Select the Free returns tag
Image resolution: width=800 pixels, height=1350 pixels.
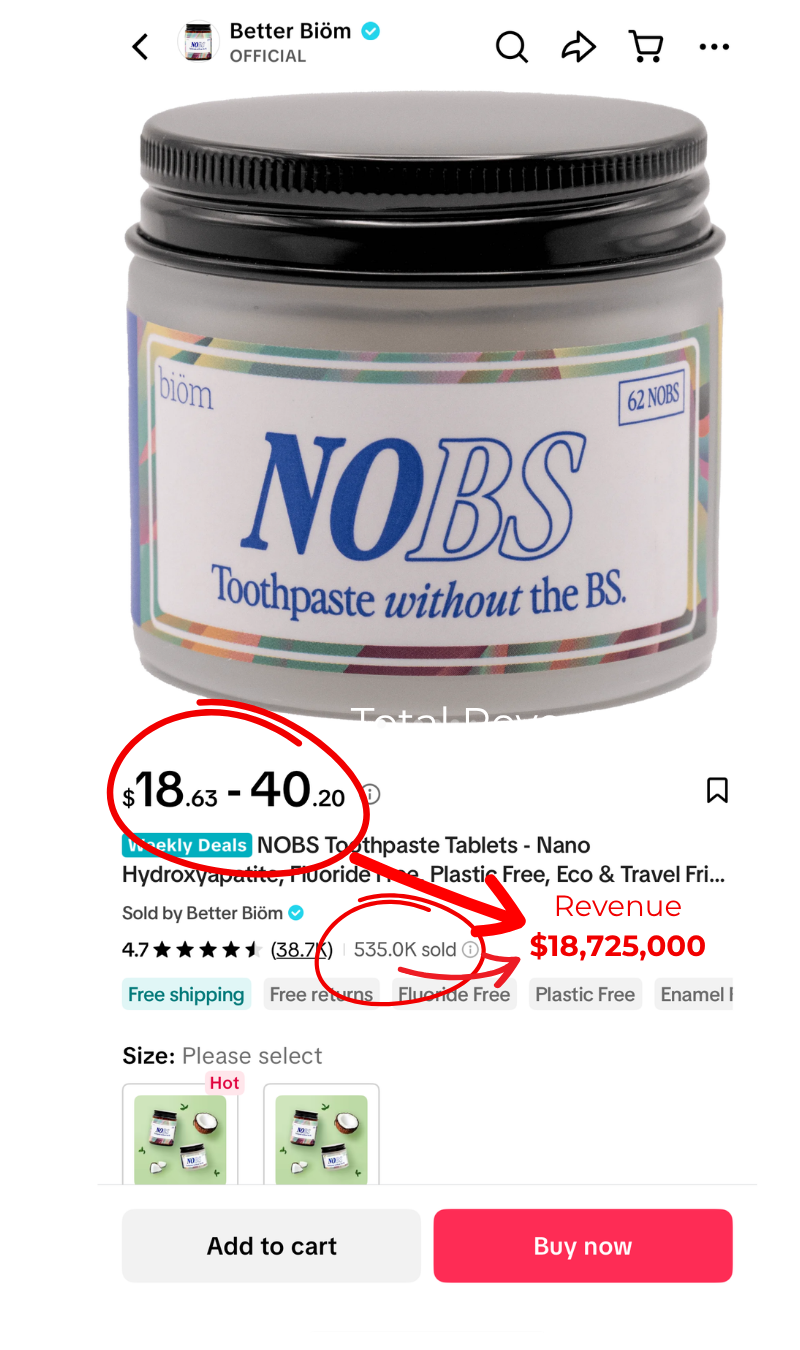[x=321, y=994]
